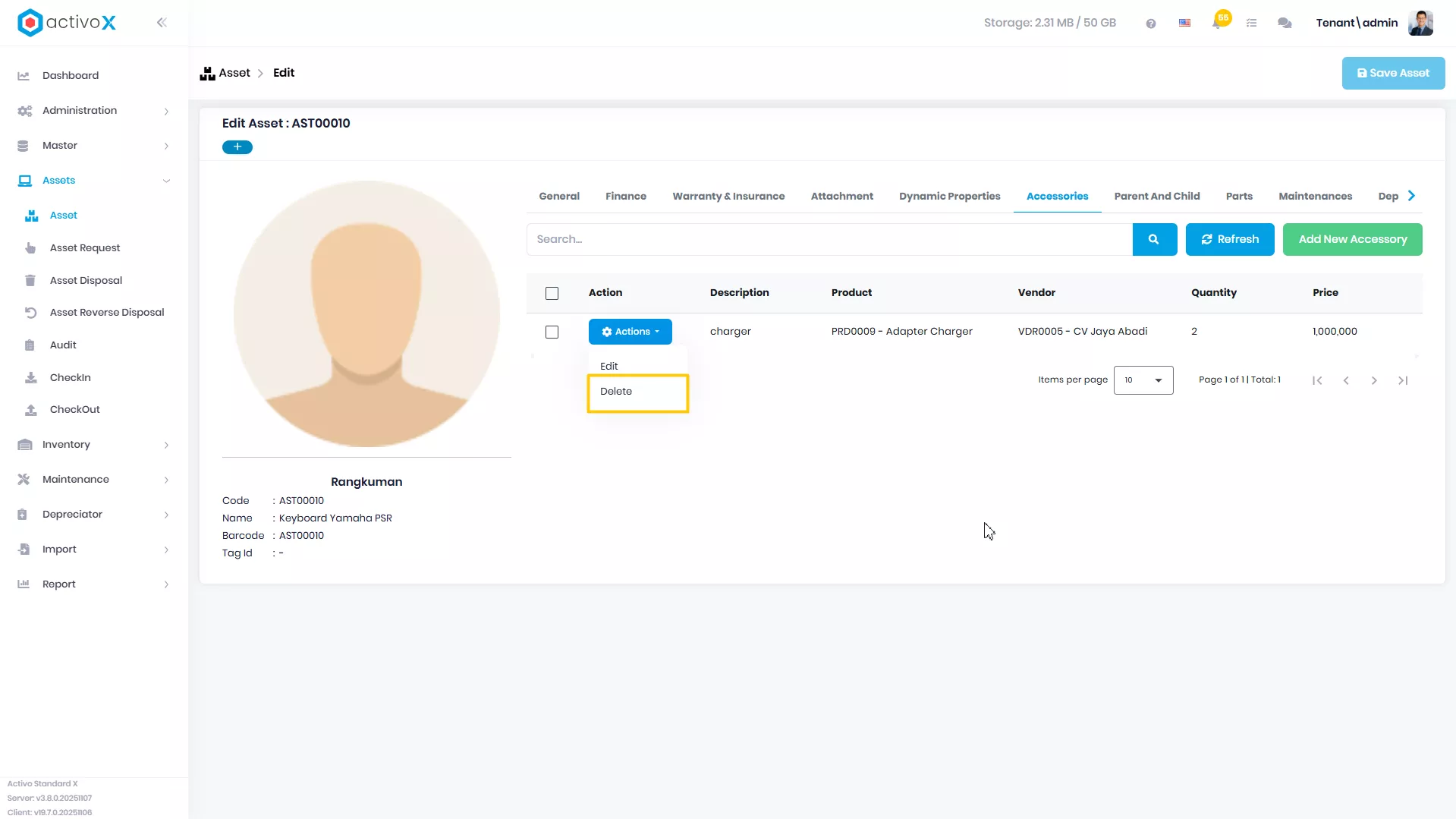Click the Refresh button
The image size is (1456, 819).
click(1230, 239)
